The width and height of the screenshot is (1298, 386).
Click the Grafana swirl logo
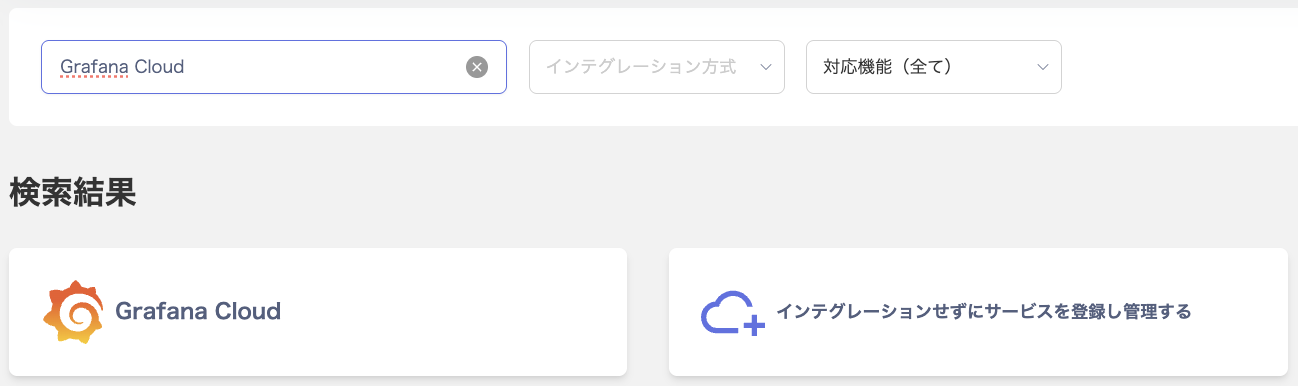tap(74, 312)
